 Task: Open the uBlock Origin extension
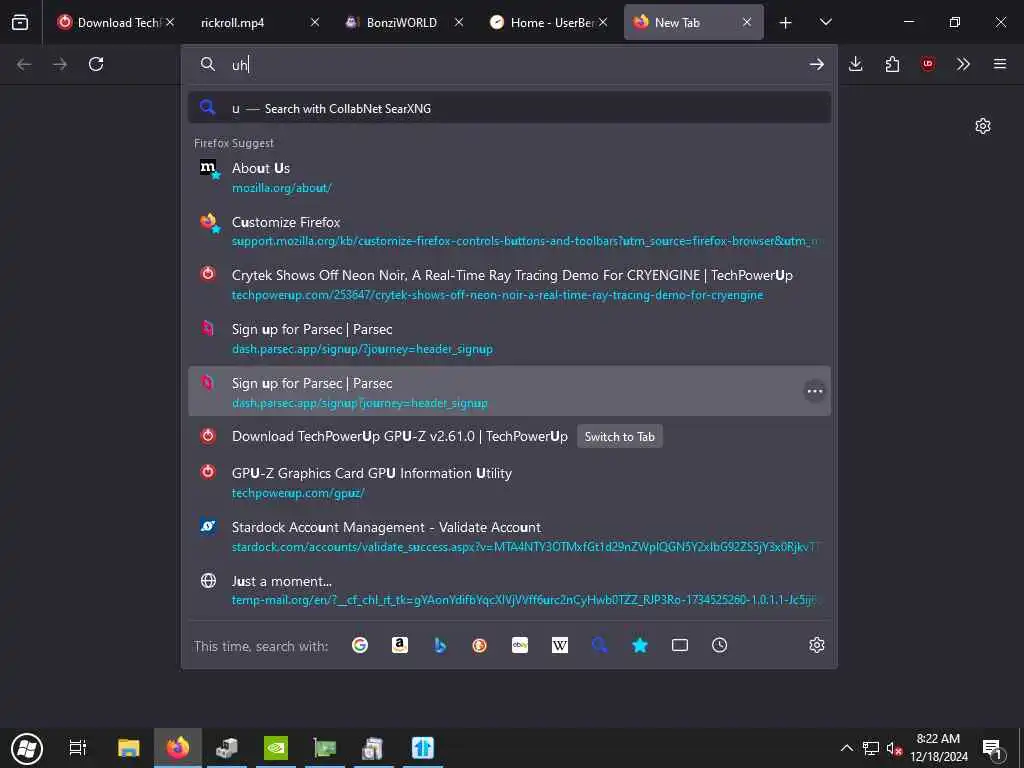pyautogui.click(x=927, y=64)
